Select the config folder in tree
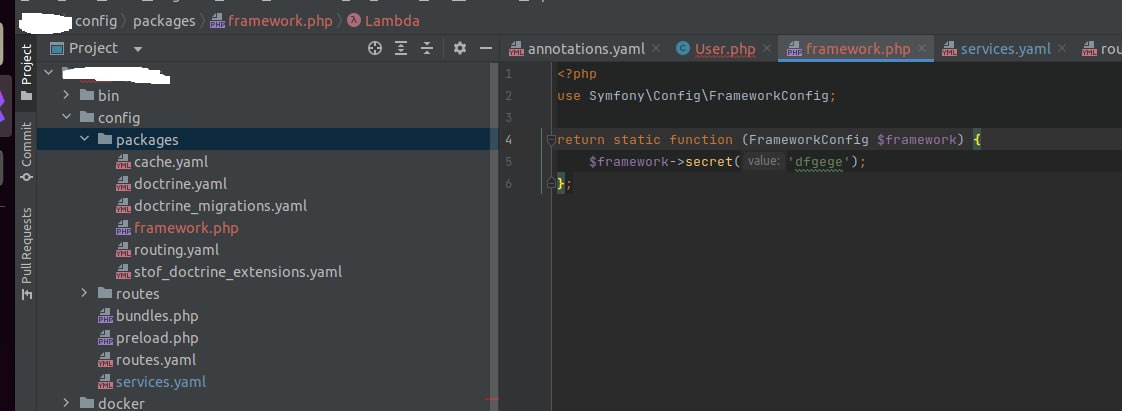The image size is (1122, 411). (x=119, y=117)
